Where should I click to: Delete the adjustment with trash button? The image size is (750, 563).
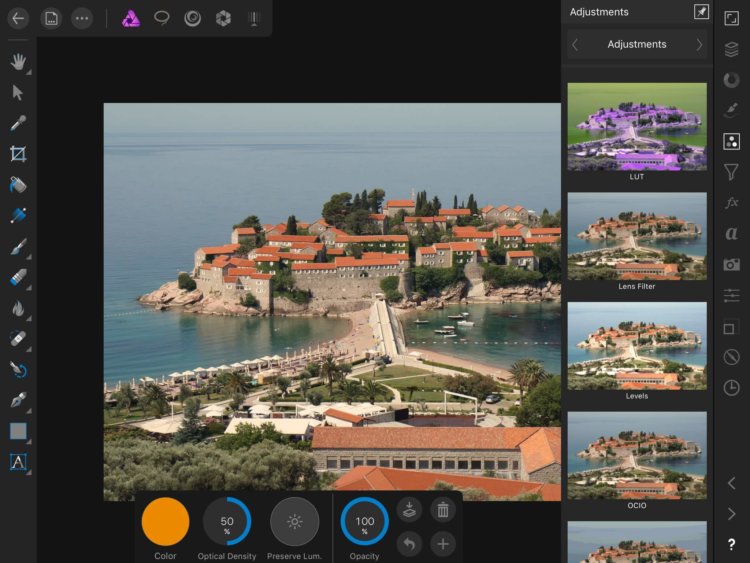[443, 510]
